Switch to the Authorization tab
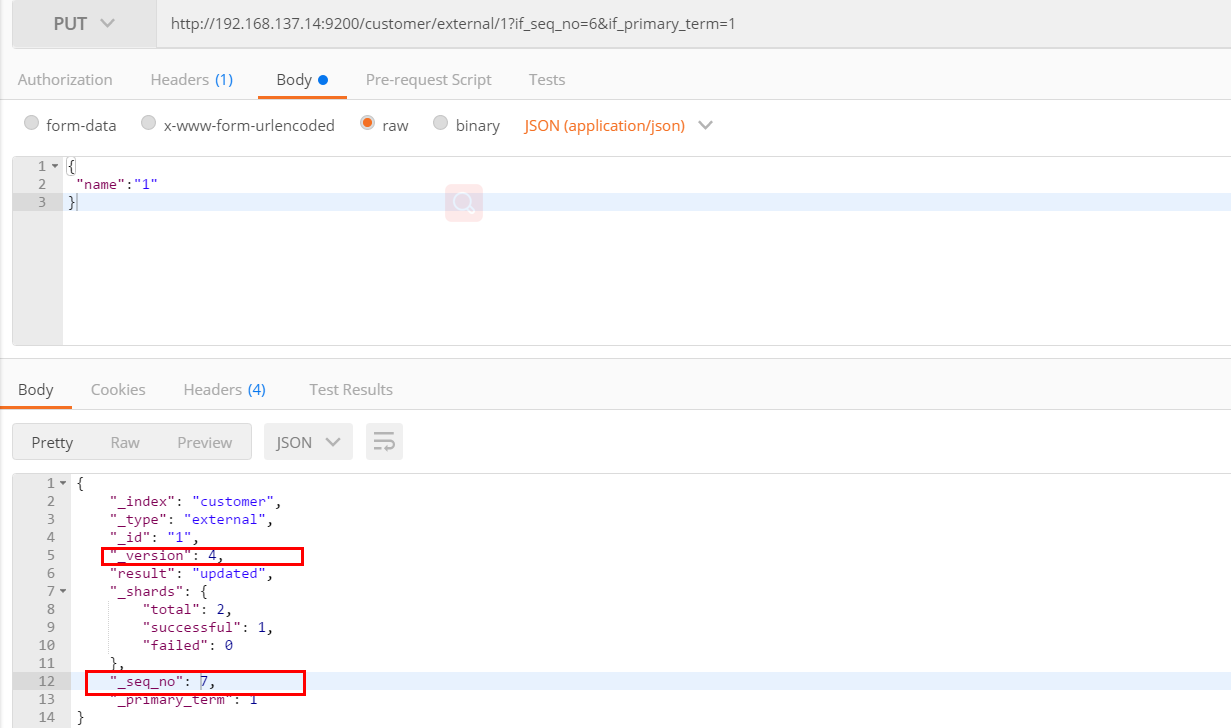This screenshot has width=1231, height=728. [x=65, y=80]
